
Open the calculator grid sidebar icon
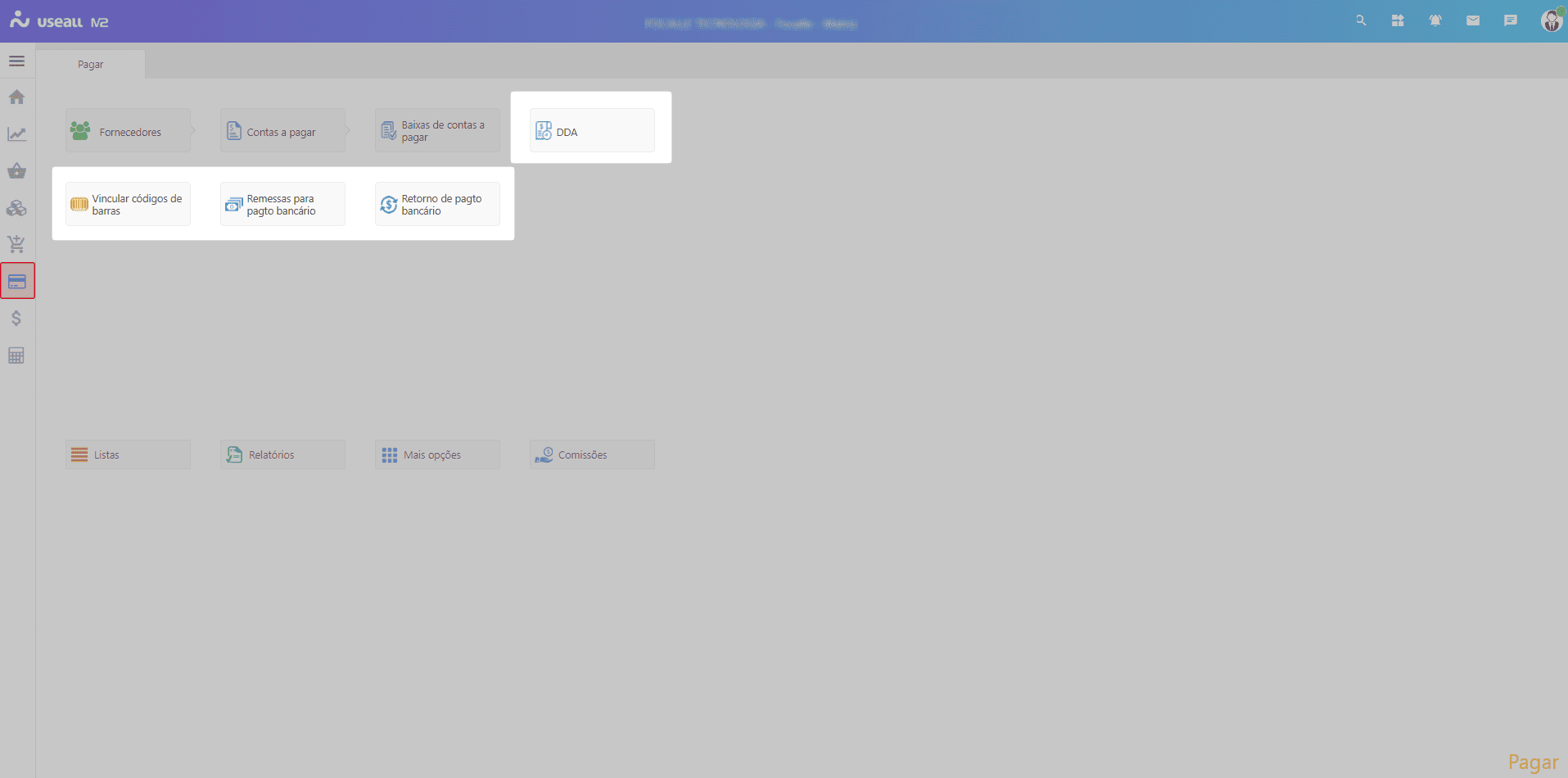(16, 355)
